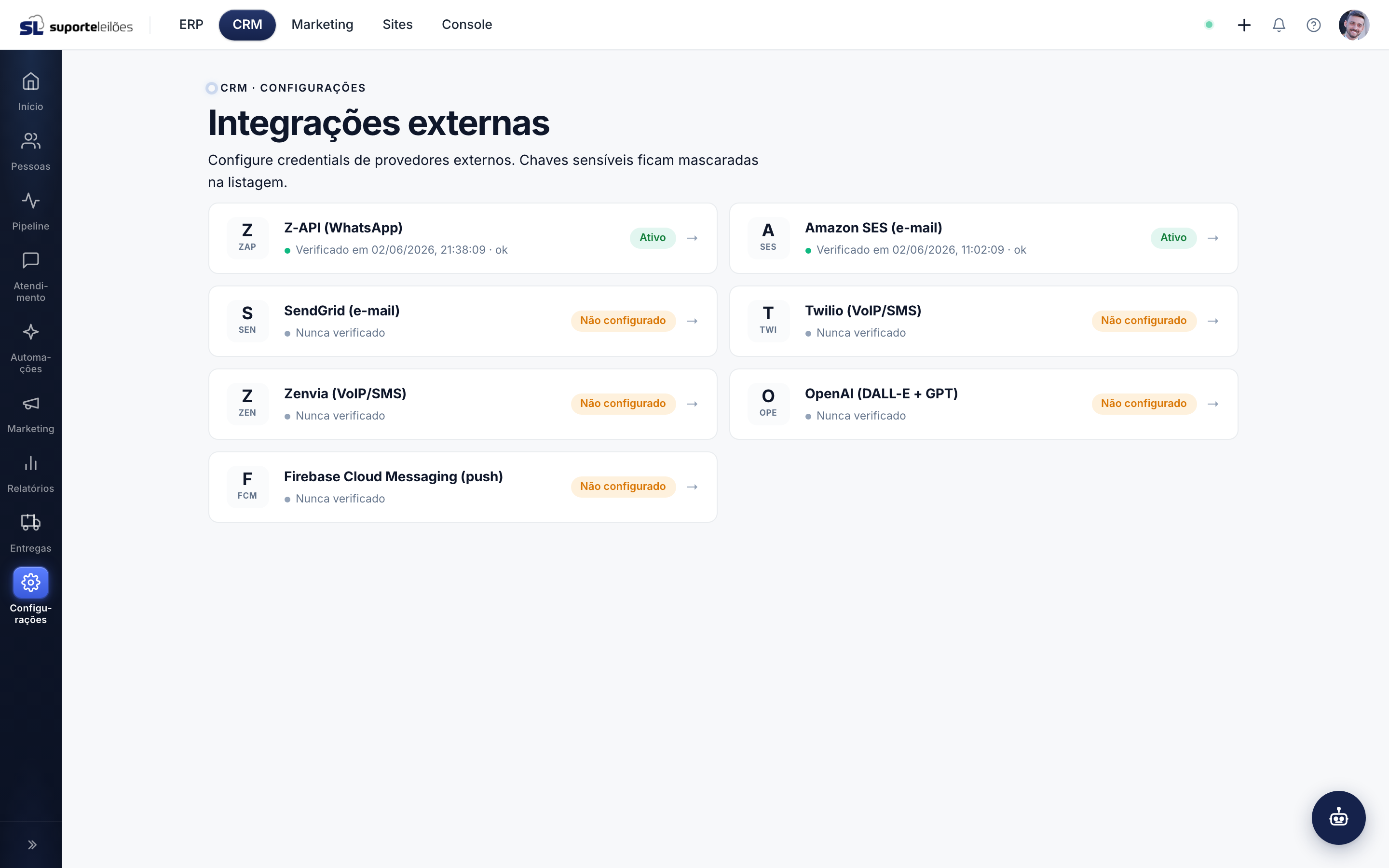Image resolution: width=1389 pixels, height=868 pixels.
Task: Open Firebase Cloud Messaging arrow icon
Action: click(692, 487)
